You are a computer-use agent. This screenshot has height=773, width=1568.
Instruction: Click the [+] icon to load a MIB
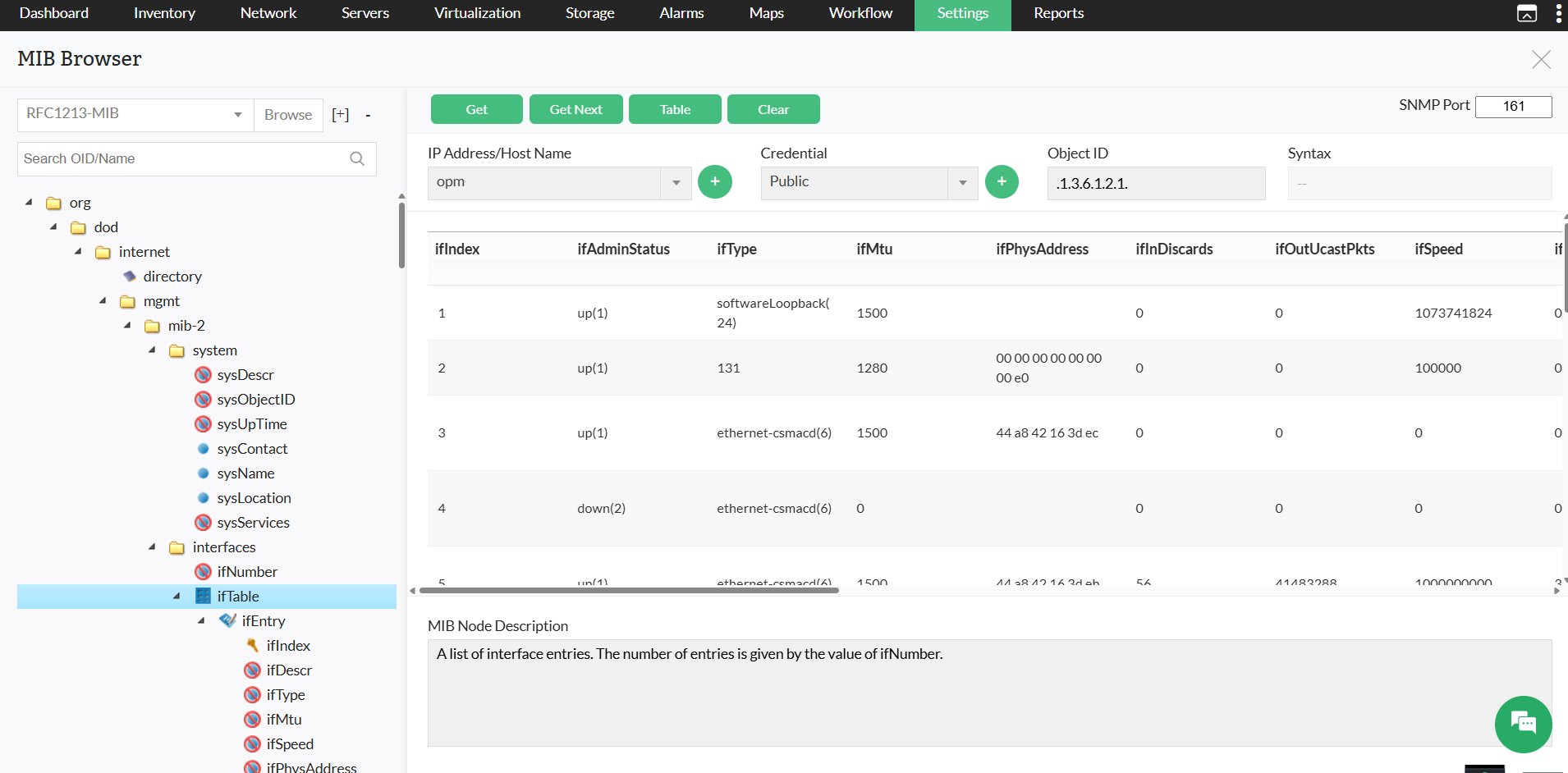click(340, 114)
